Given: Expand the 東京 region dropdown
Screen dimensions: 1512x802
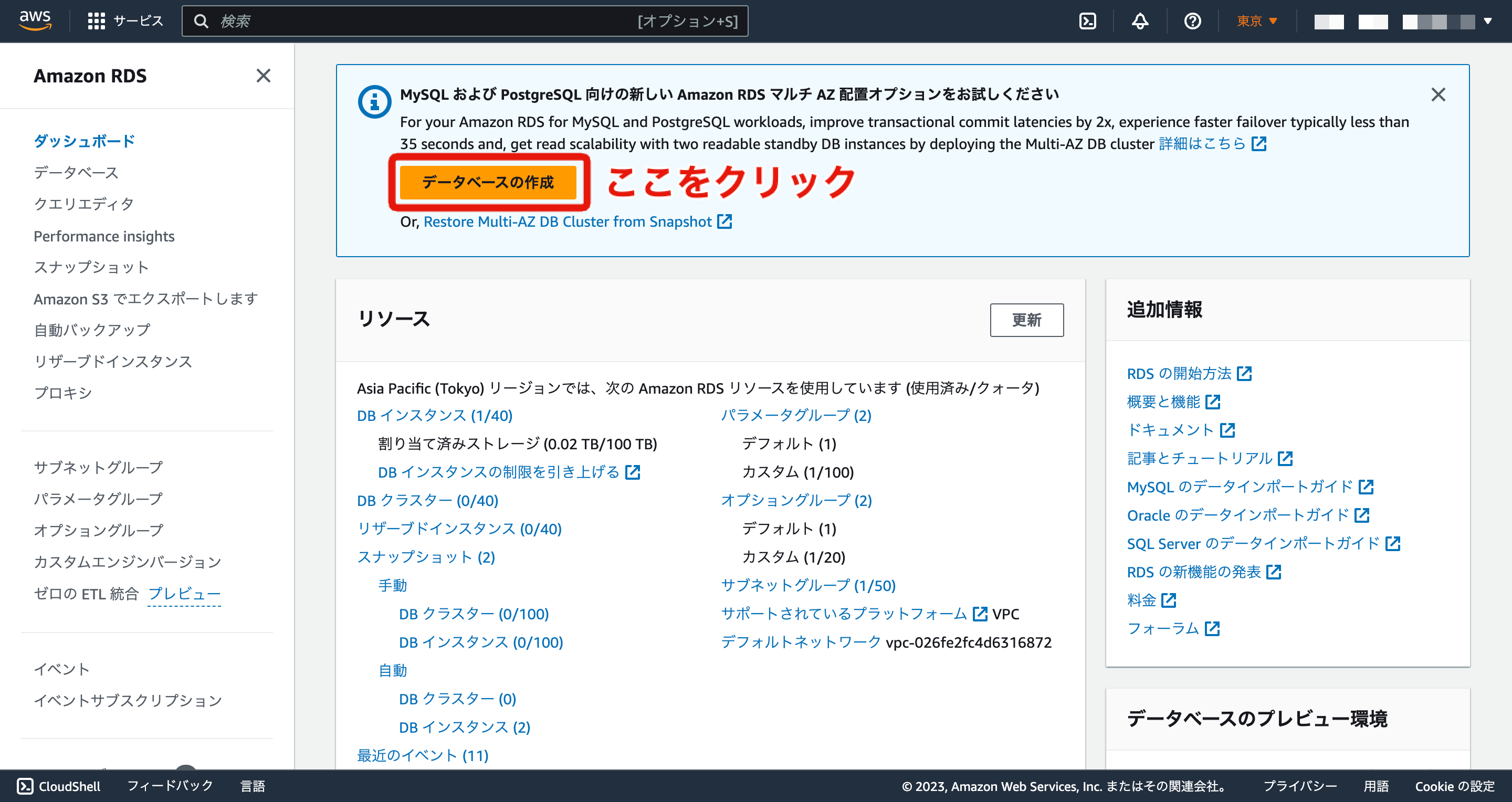Looking at the screenshot, I should click(x=1257, y=21).
